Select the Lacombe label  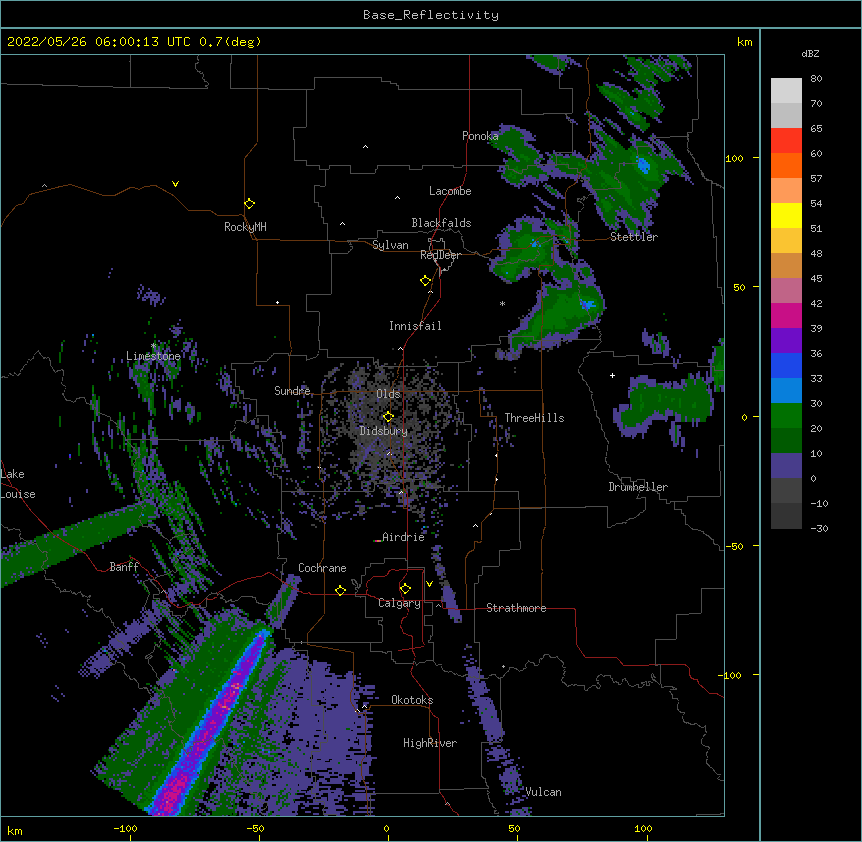tap(450, 191)
